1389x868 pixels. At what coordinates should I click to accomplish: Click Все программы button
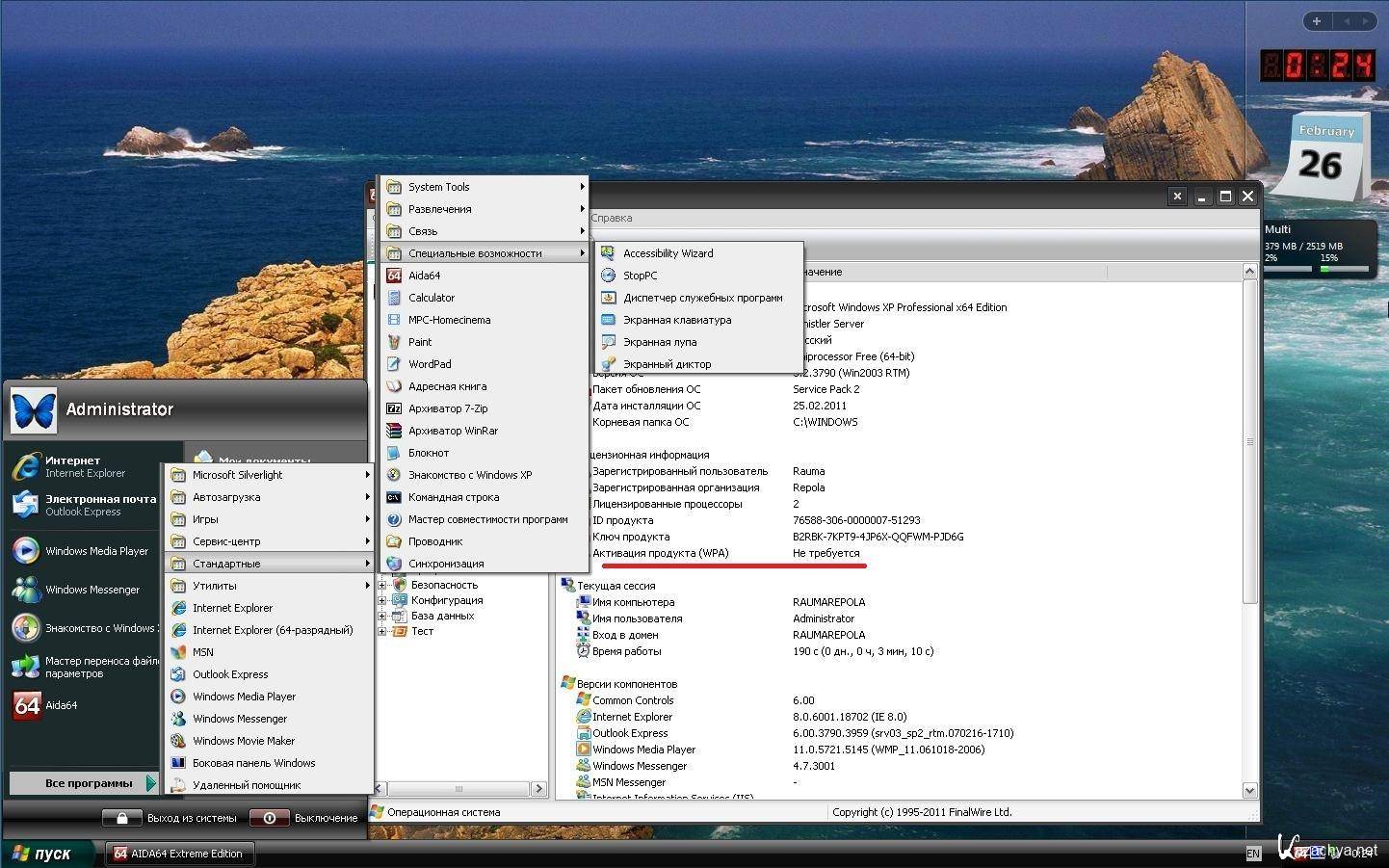pyautogui.click(x=84, y=783)
